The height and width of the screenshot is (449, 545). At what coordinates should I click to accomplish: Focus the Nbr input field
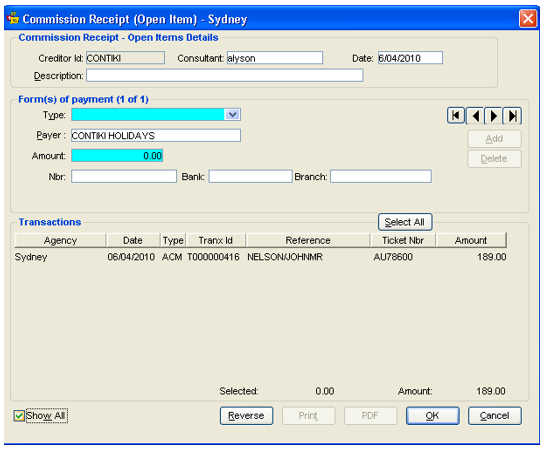pos(124,176)
